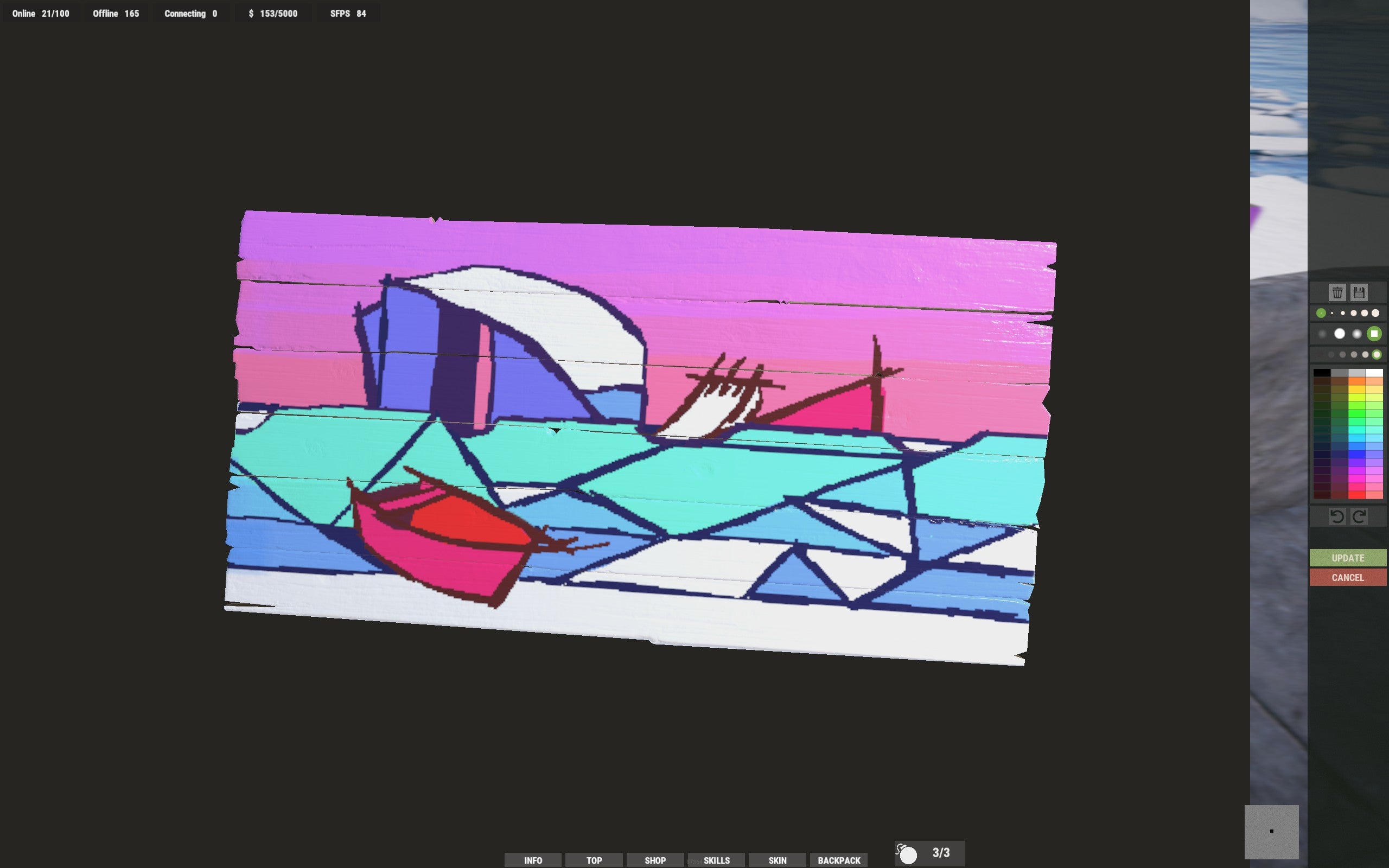Pick the solid round brush tip
The image size is (1389, 868).
pyautogui.click(x=1340, y=334)
